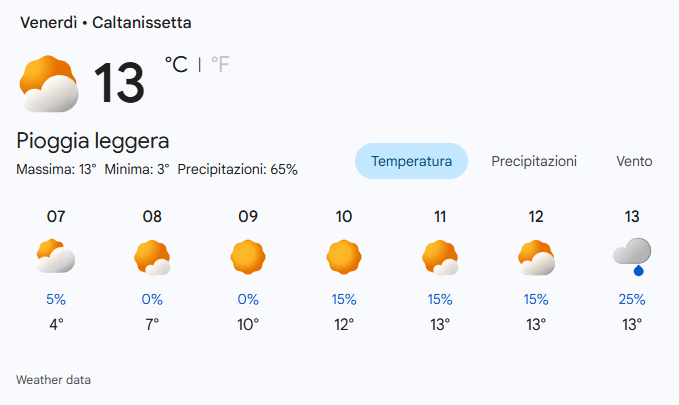The width and height of the screenshot is (679, 405).
Task: Select the 08 hour weather icon
Action: pyautogui.click(x=152, y=258)
